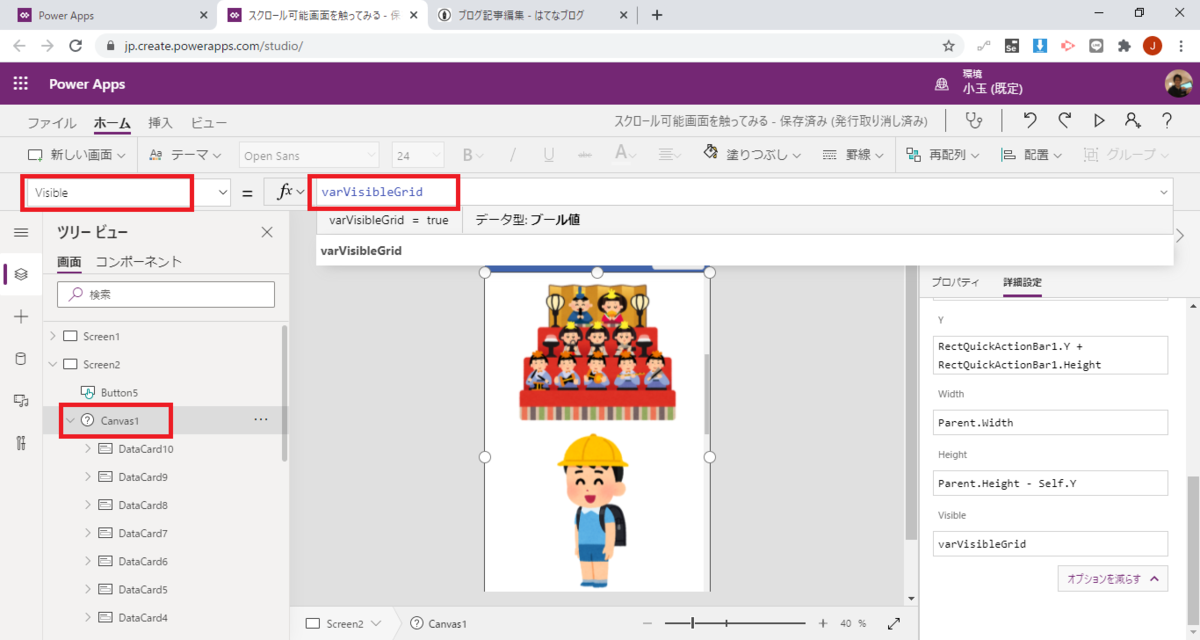Open the Data sources cylinder icon
This screenshot has width=1200, height=640.
coord(21,359)
